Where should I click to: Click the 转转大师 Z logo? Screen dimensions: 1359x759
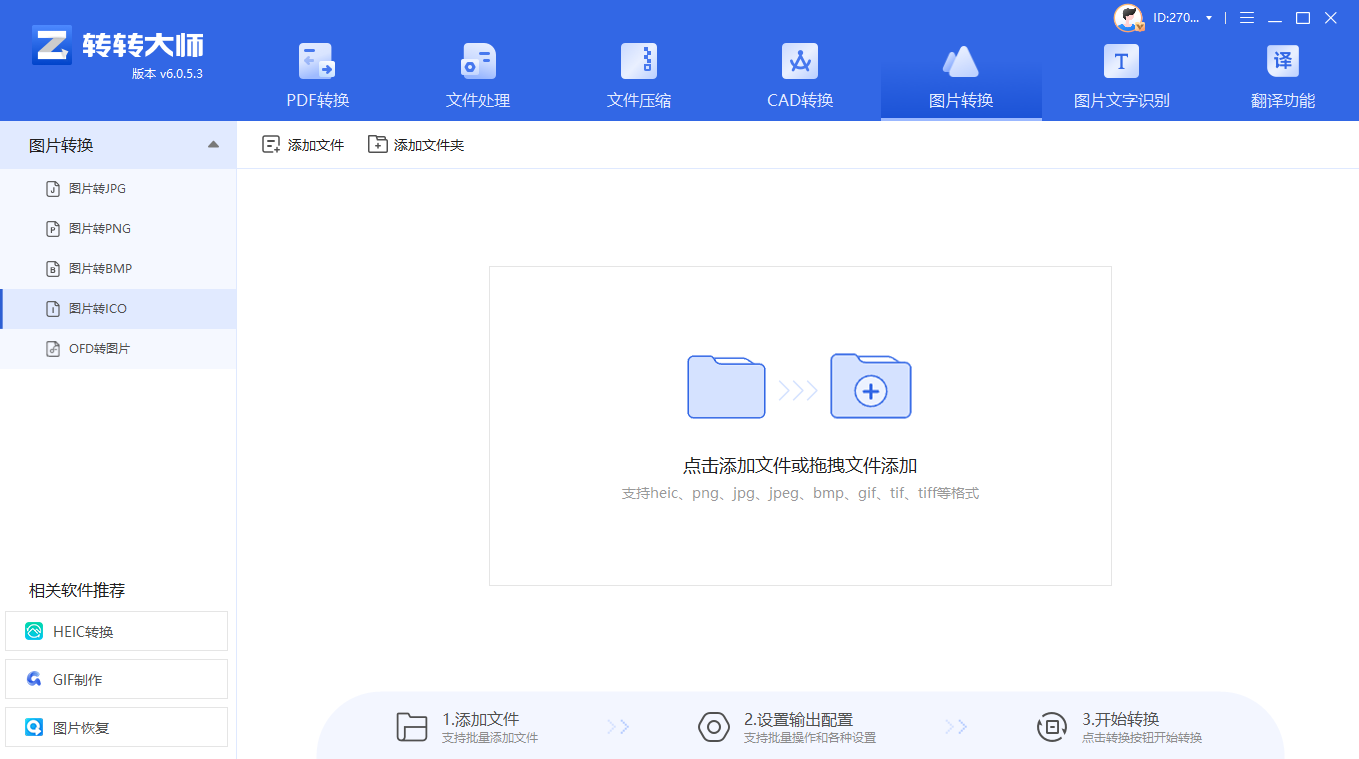(x=51, y=45)
